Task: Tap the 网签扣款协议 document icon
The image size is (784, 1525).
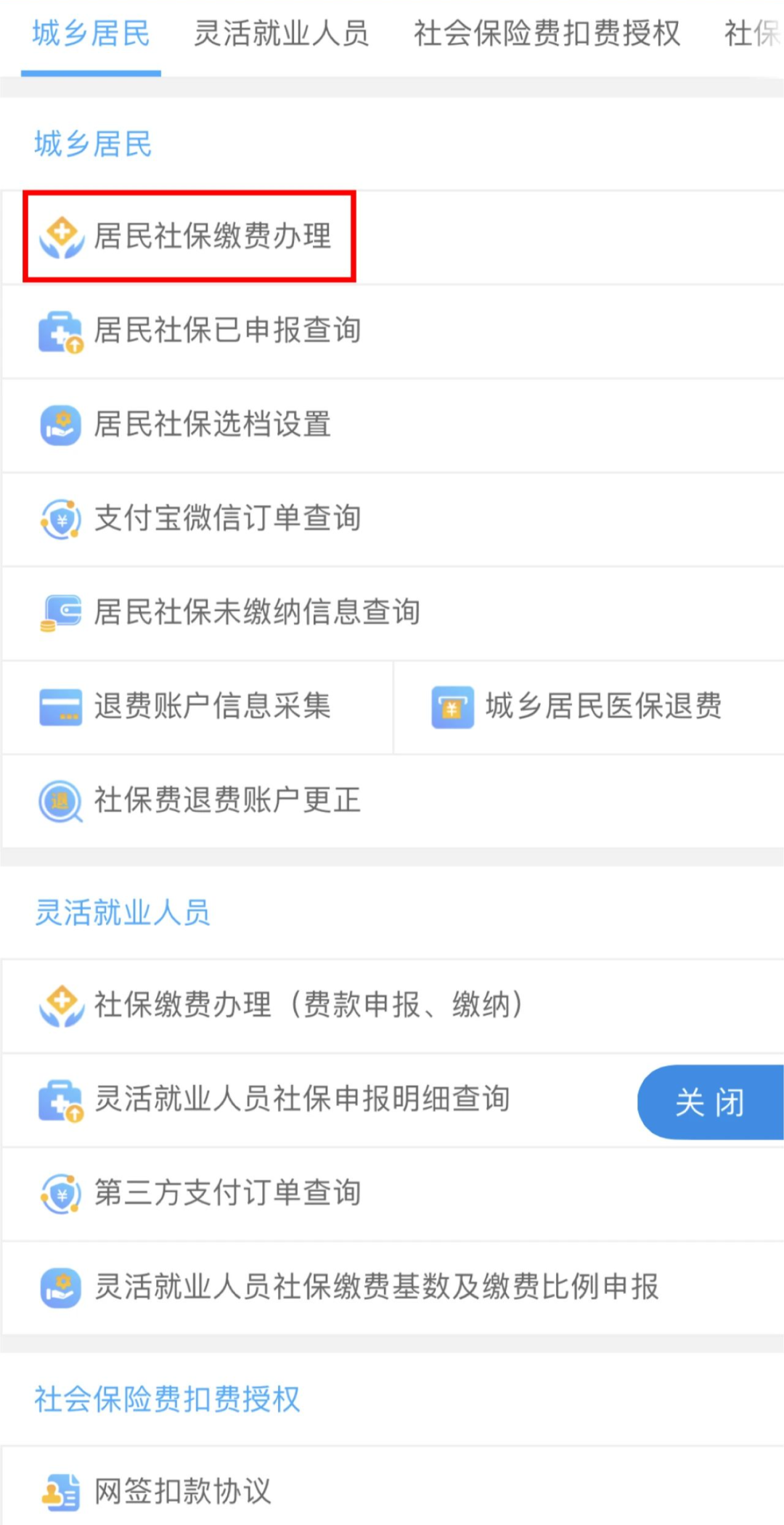Action: coord(61,1492)
